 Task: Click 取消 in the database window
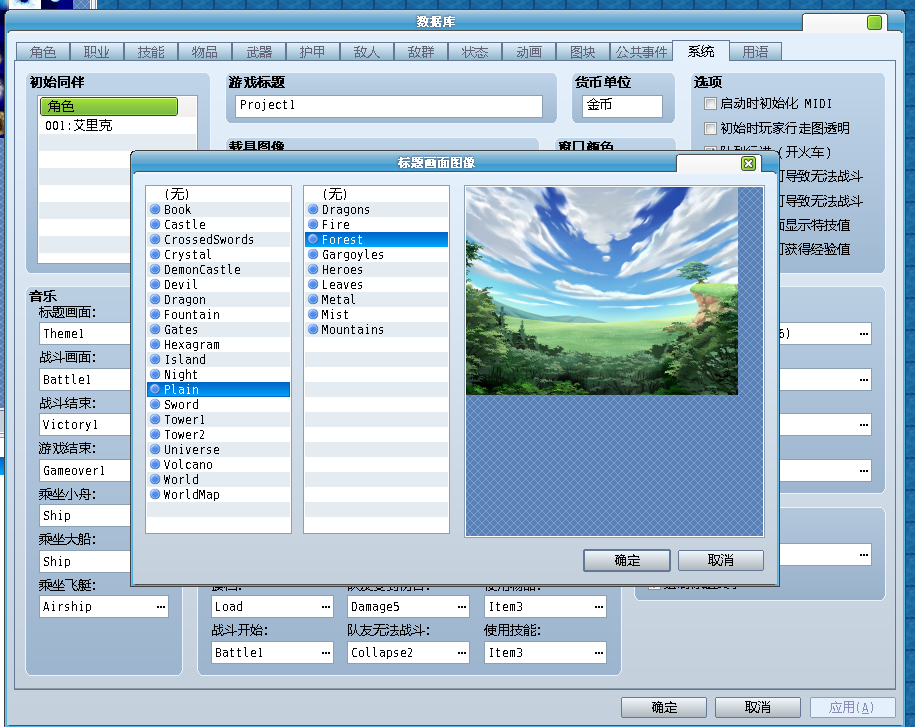point(757,708)
